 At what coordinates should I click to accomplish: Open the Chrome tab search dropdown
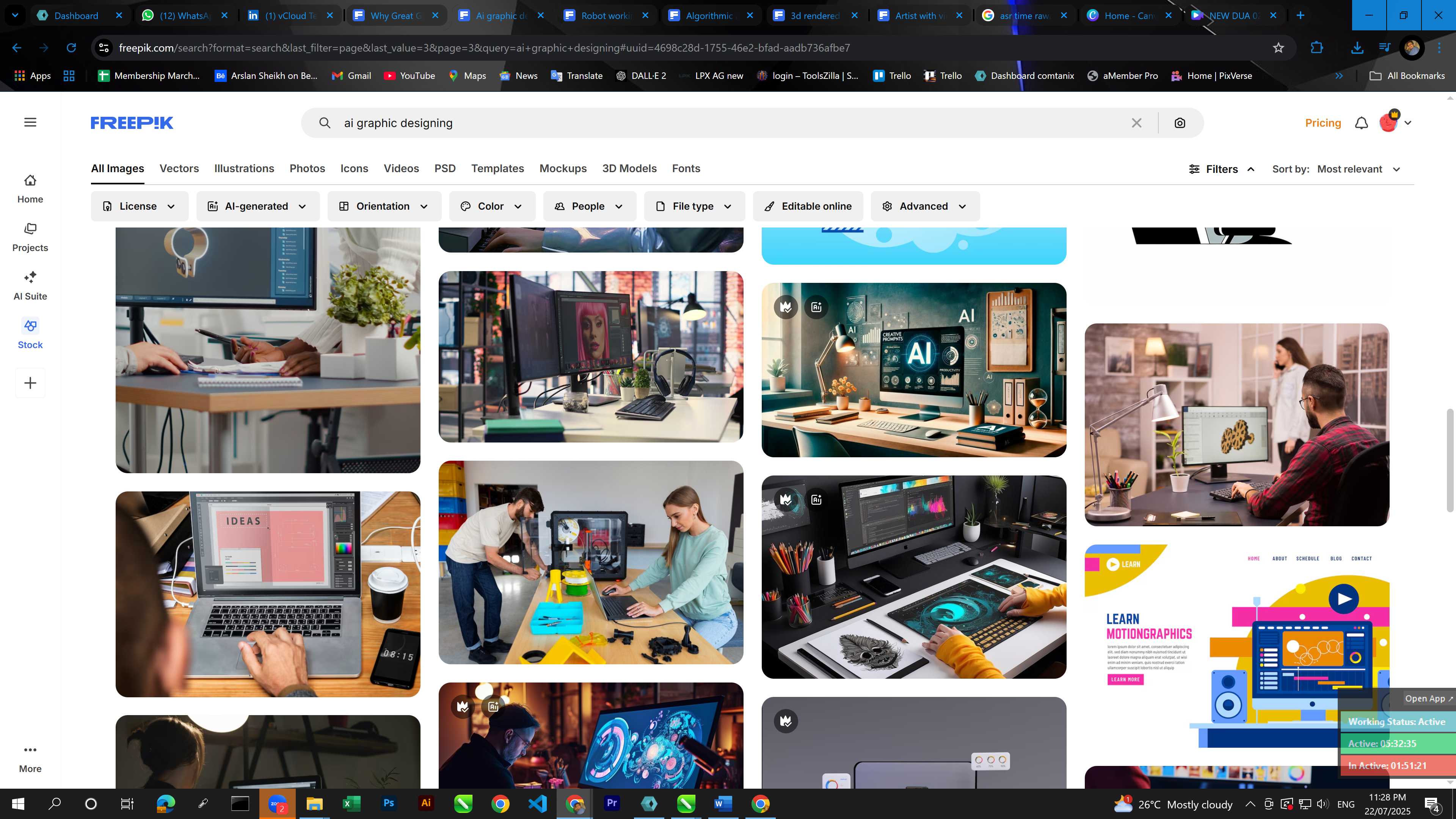15,15
